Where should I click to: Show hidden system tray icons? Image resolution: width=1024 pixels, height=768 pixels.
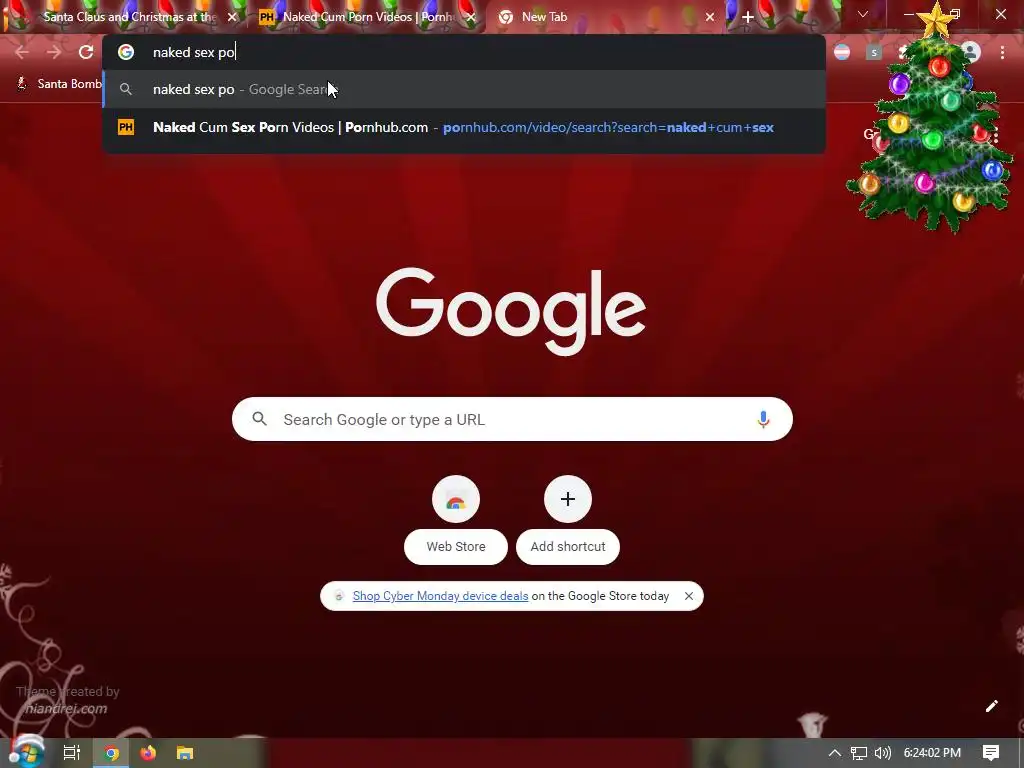835,753
